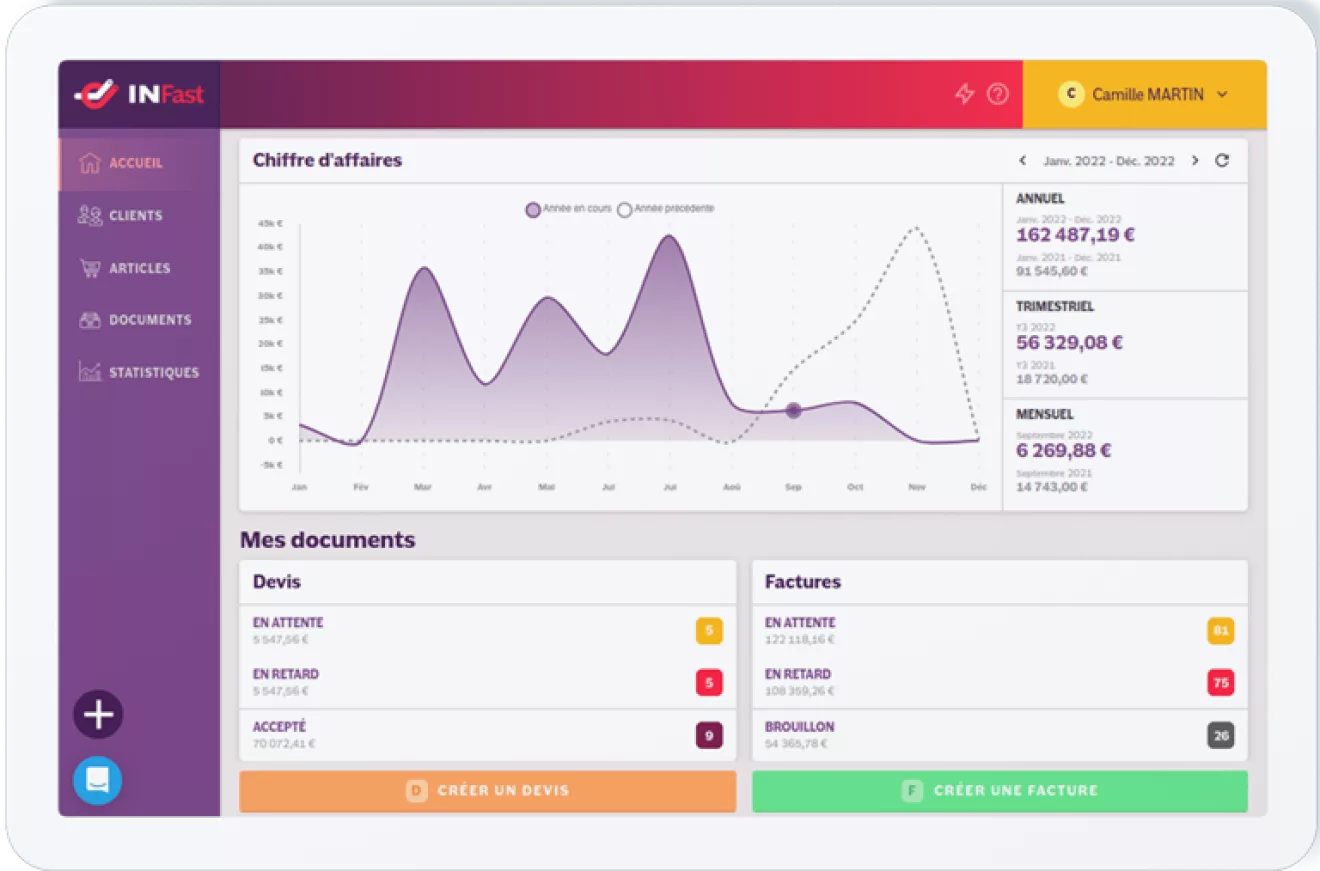This screenshot has width=1320, height=871.
Task: Open Factures en retard row with badge 75
Action: pyautogui.click(x=1000, y=683)
